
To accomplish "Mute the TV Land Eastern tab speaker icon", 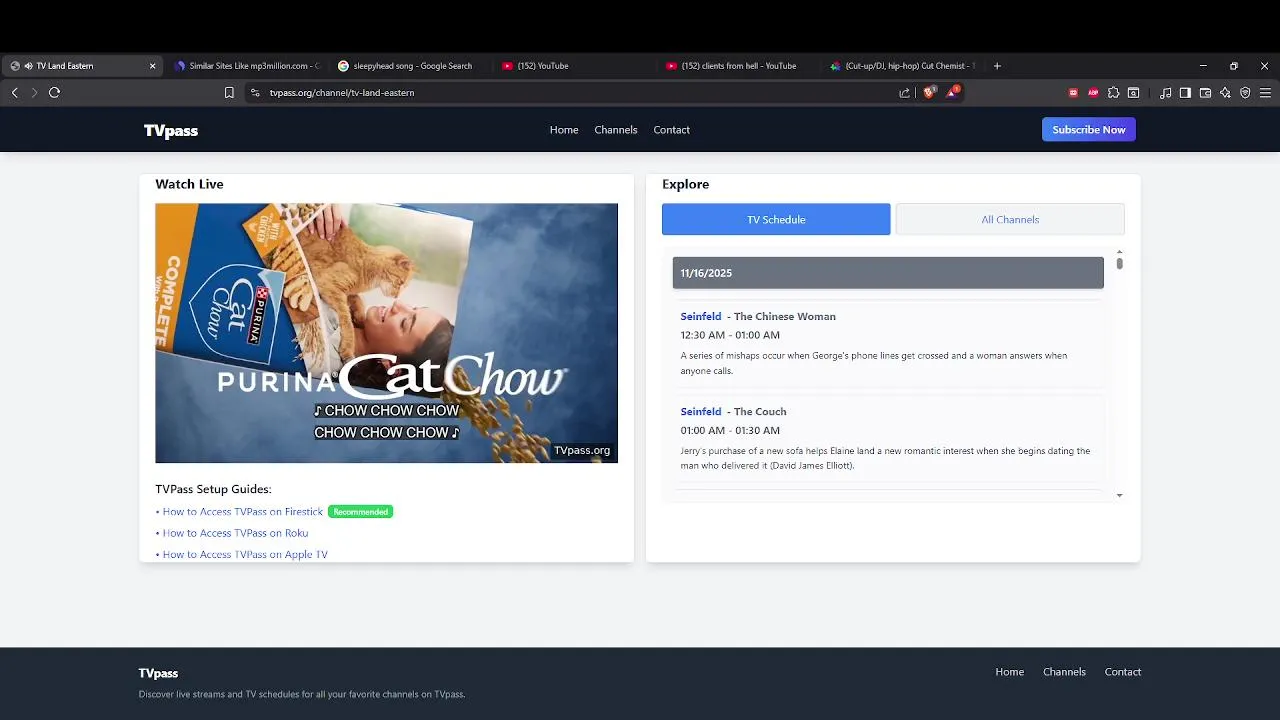I will (28, 66).
